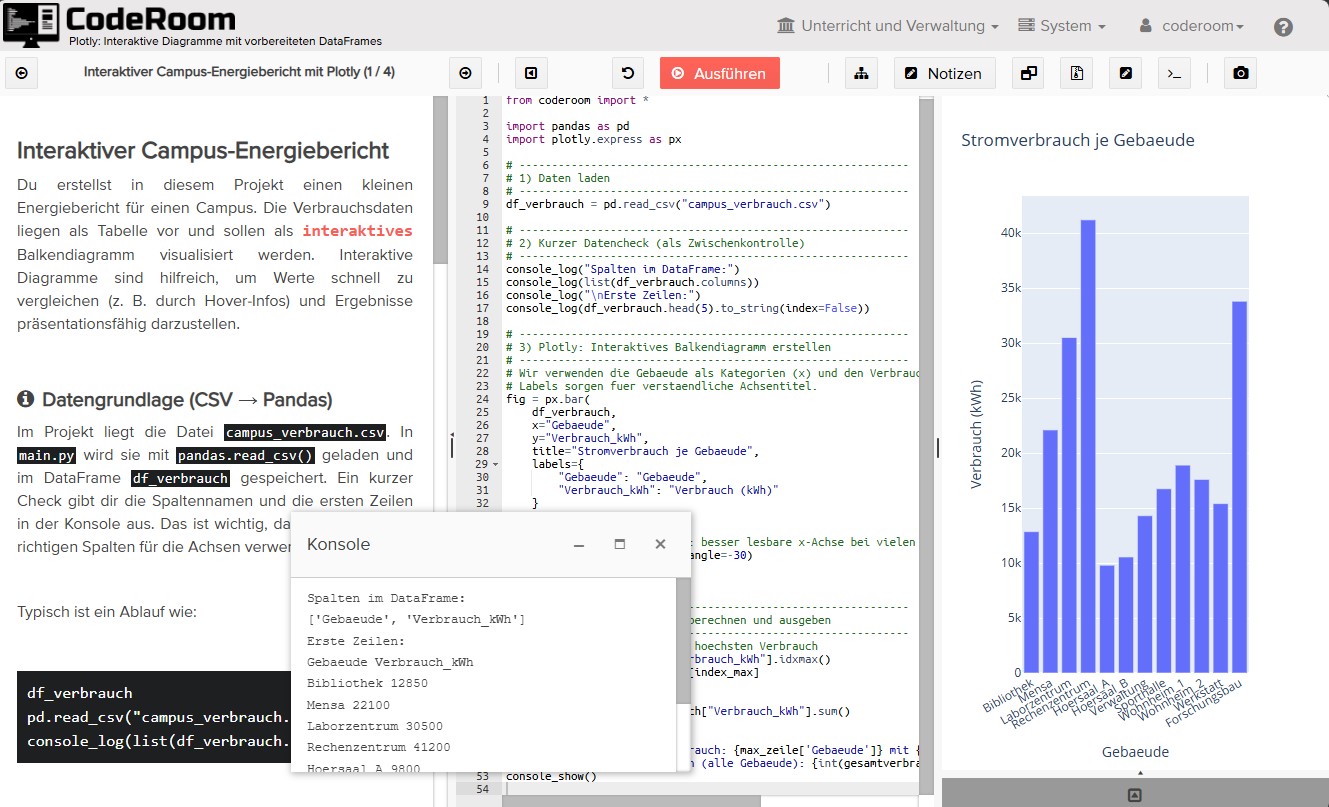Click the chart title Stromverbrauch je Gebaeude

(1078, 140)
